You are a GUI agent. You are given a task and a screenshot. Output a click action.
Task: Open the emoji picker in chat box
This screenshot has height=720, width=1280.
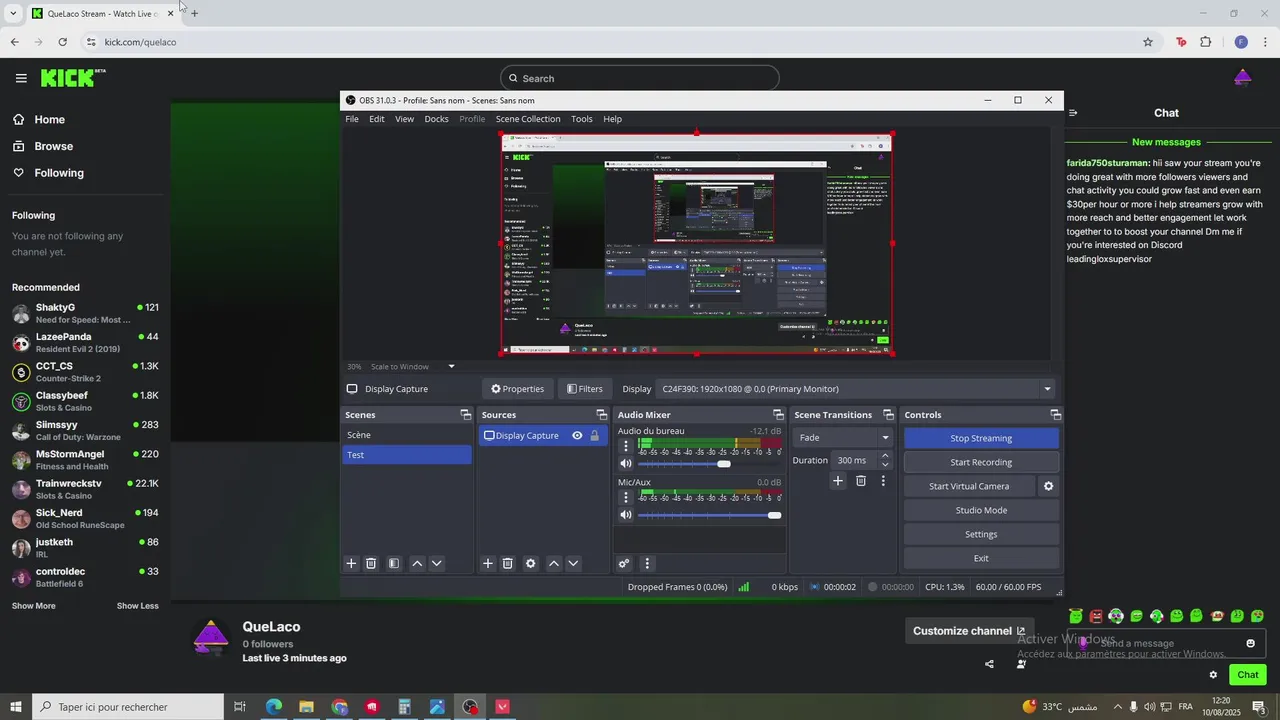(x=1250, y=643)
